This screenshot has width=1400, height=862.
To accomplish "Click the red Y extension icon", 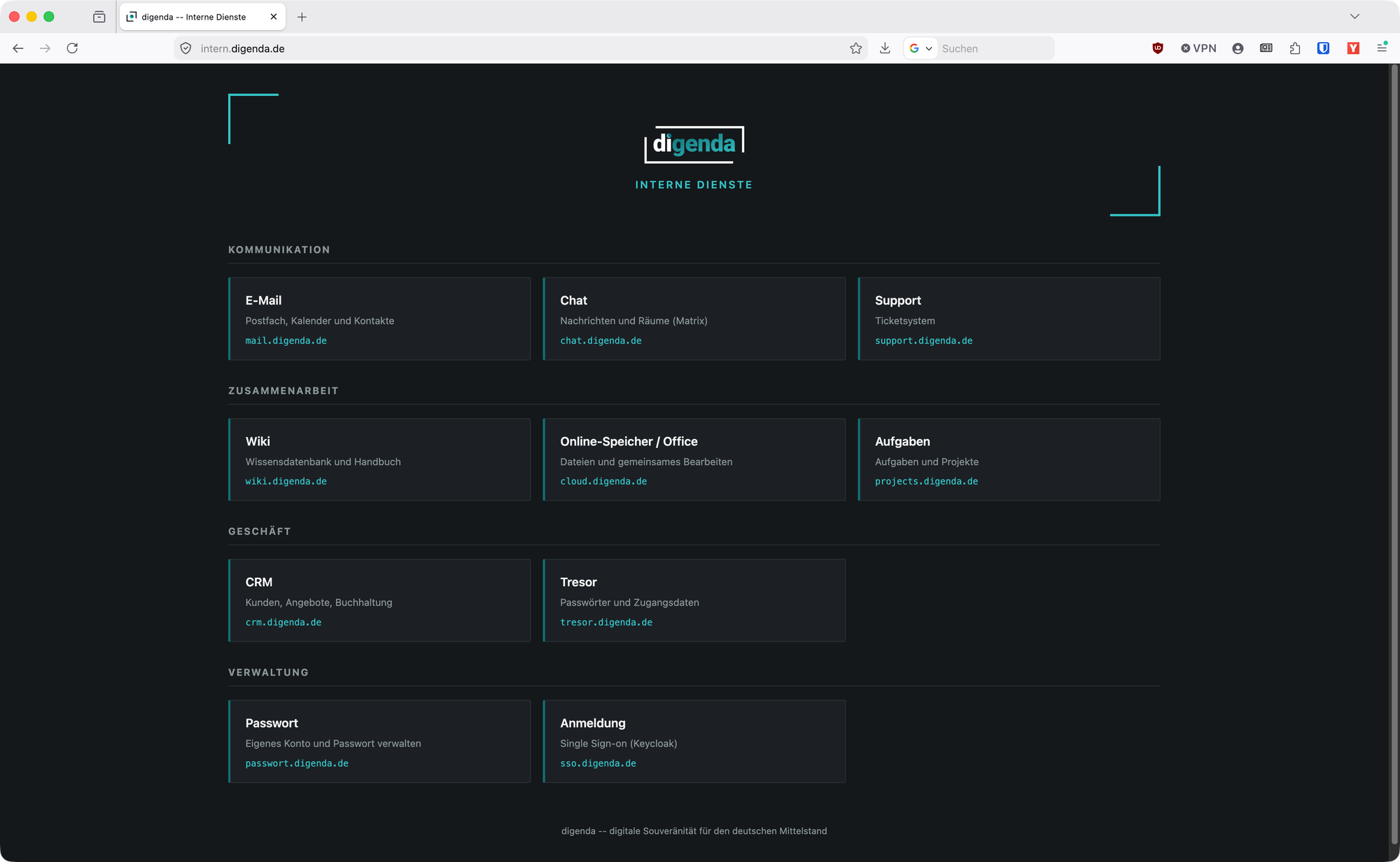I will [1353, 48].
